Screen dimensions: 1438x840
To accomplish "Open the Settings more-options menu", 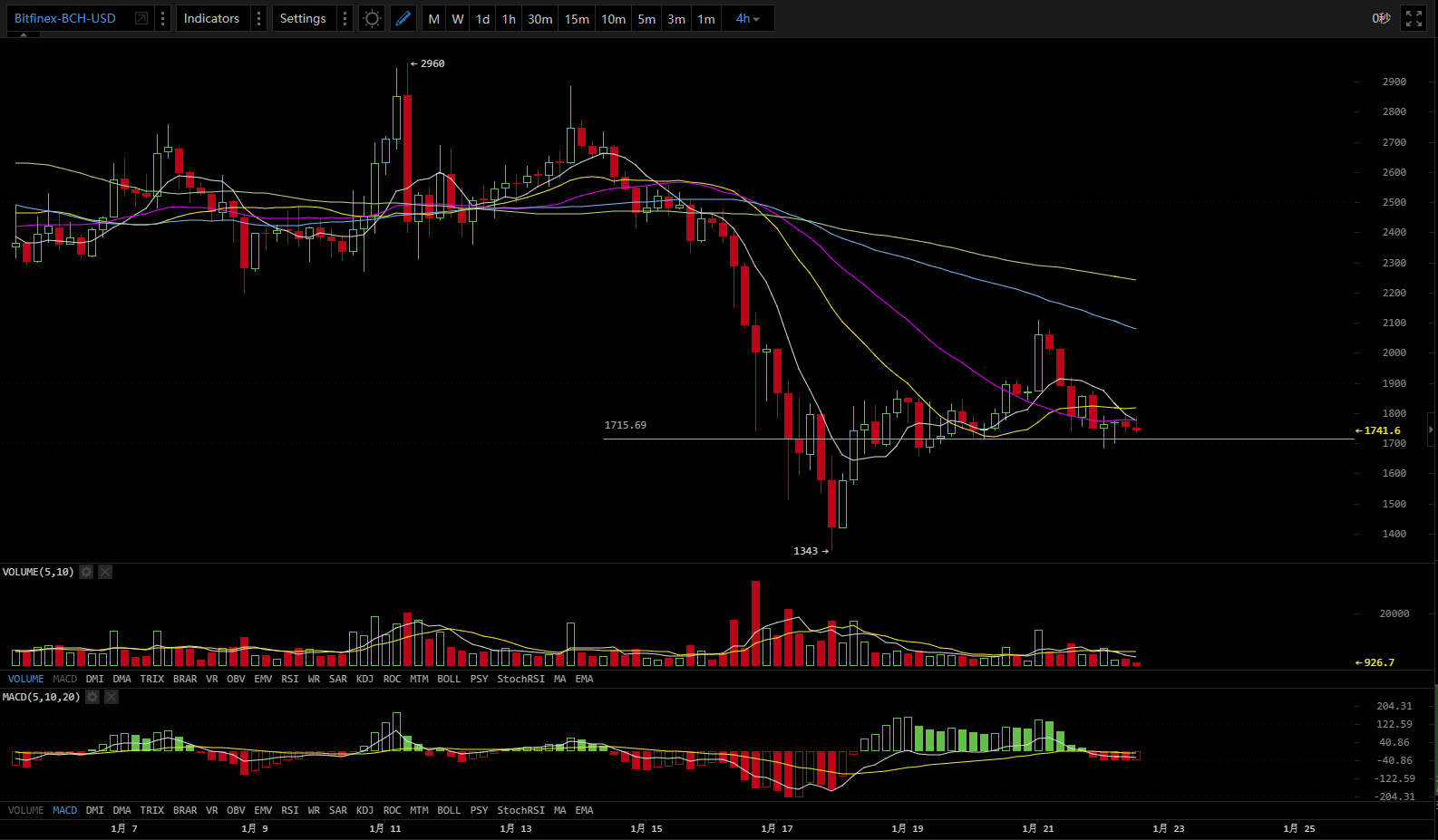I will [345, 18].
